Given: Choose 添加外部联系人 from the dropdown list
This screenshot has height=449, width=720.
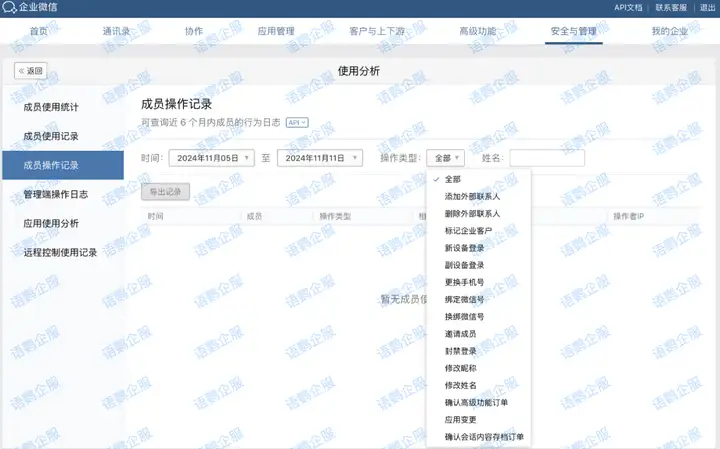Looking at the screenshot, I should tap(472, 196).
